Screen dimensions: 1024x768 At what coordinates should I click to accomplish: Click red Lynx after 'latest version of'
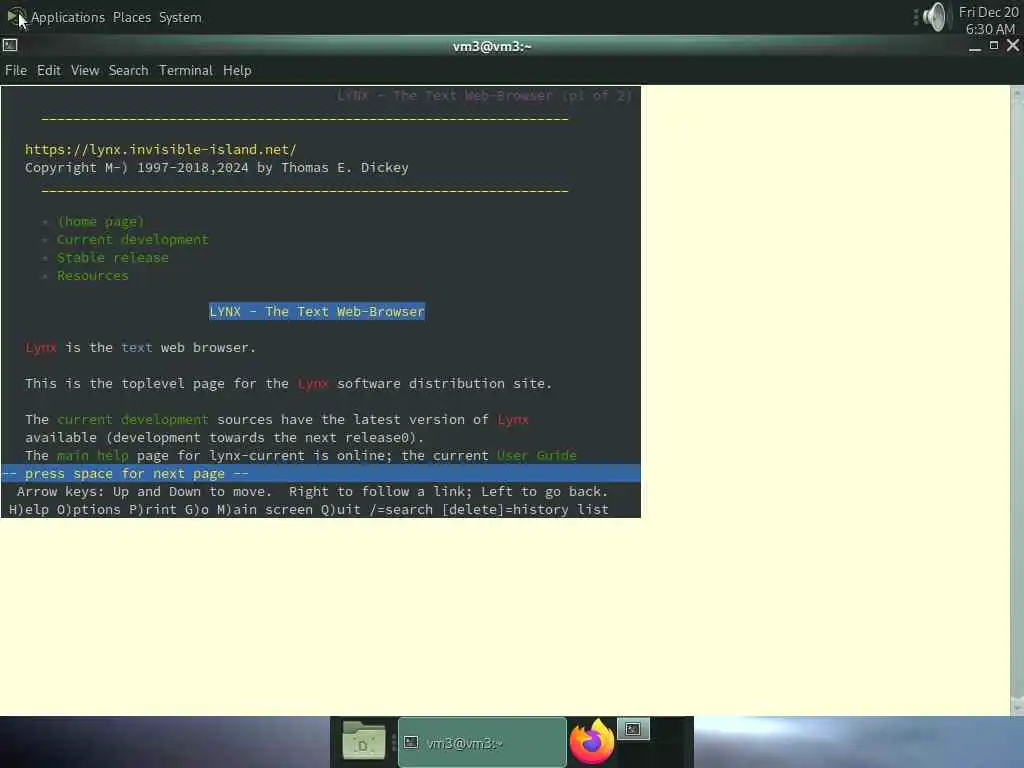[x=513, y=419]
